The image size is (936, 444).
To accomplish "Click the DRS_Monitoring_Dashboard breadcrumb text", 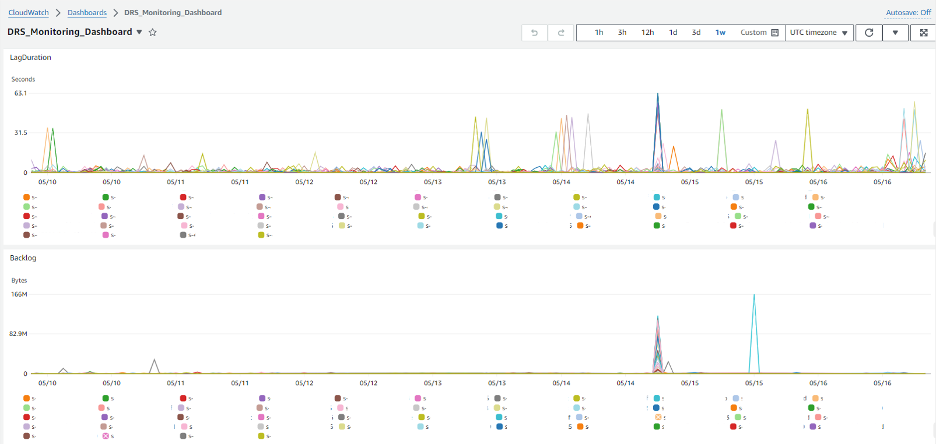I will 173,12.
